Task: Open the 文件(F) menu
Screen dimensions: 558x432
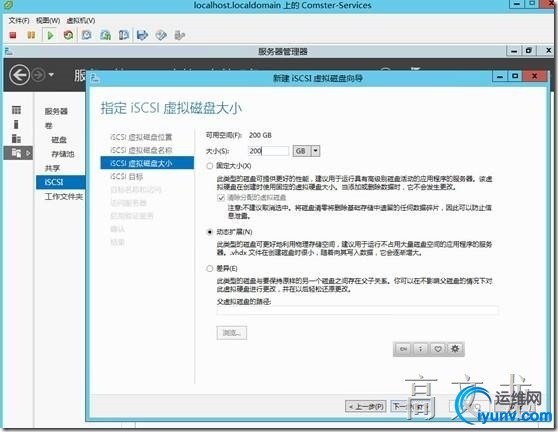Action: tap(19, 20)
